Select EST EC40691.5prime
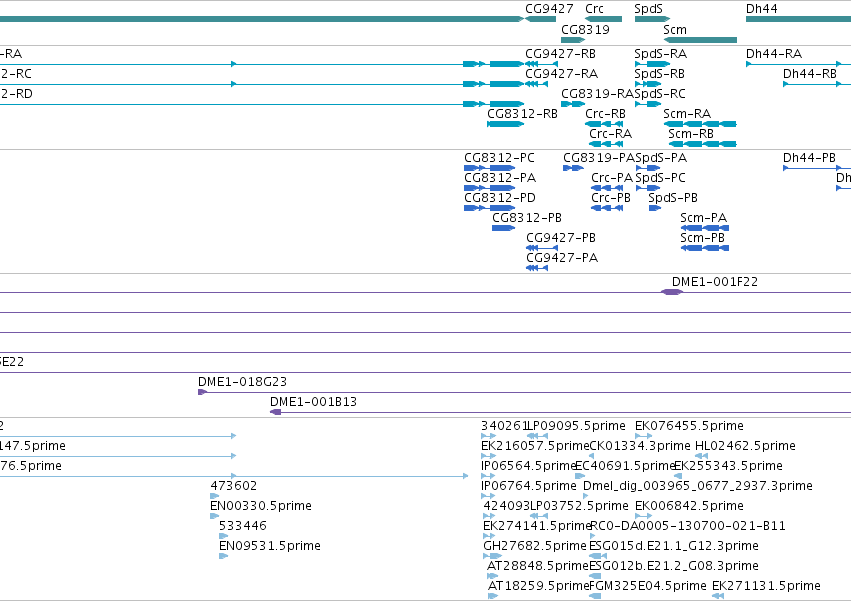Image resolution: width=851 pixels, height=601 pixels. [x=625, y=466]
